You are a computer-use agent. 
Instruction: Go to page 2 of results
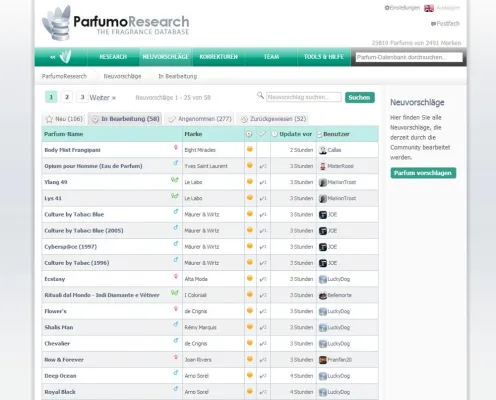coord(67,97)
